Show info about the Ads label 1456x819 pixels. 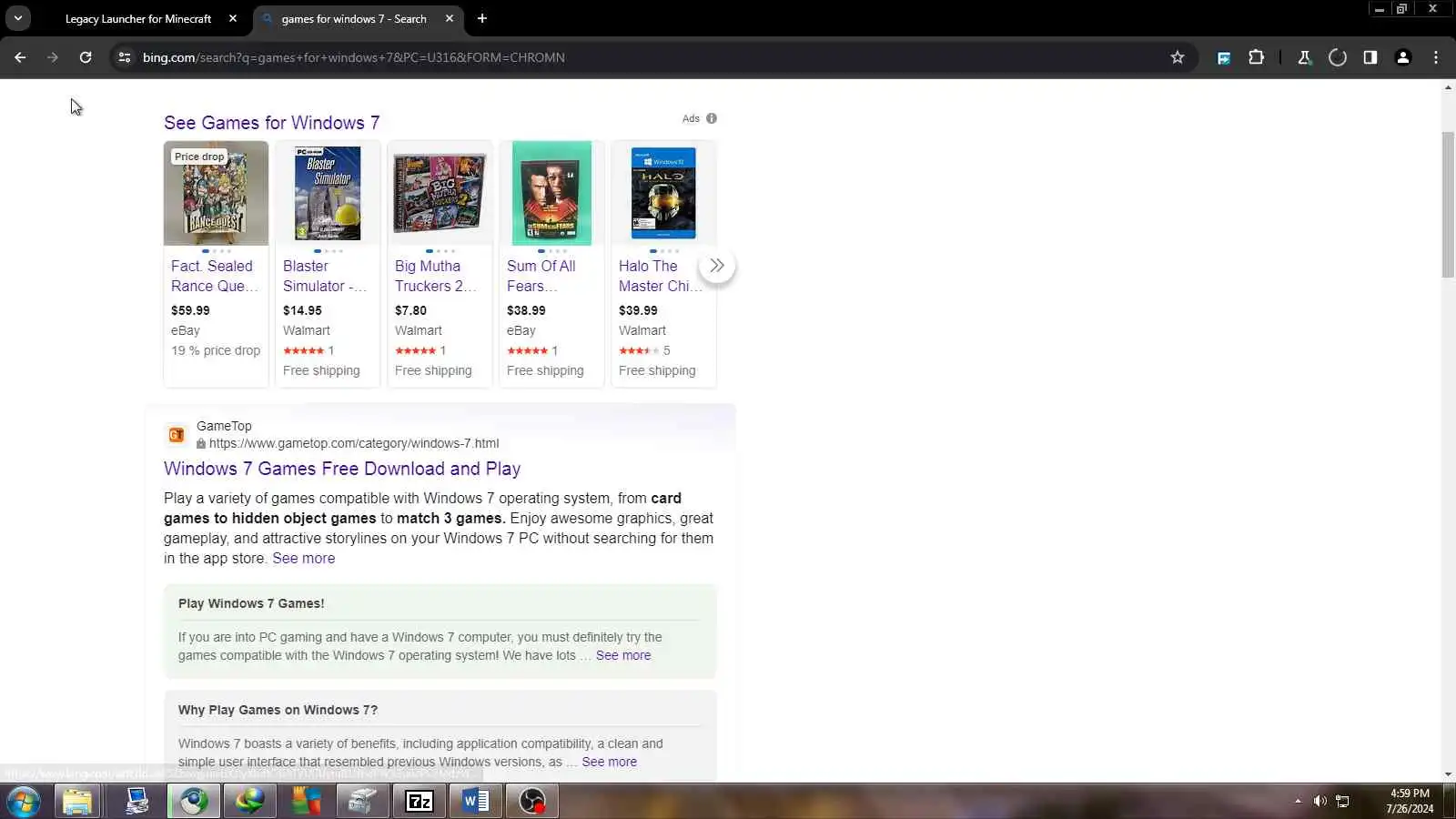[712, 118]
